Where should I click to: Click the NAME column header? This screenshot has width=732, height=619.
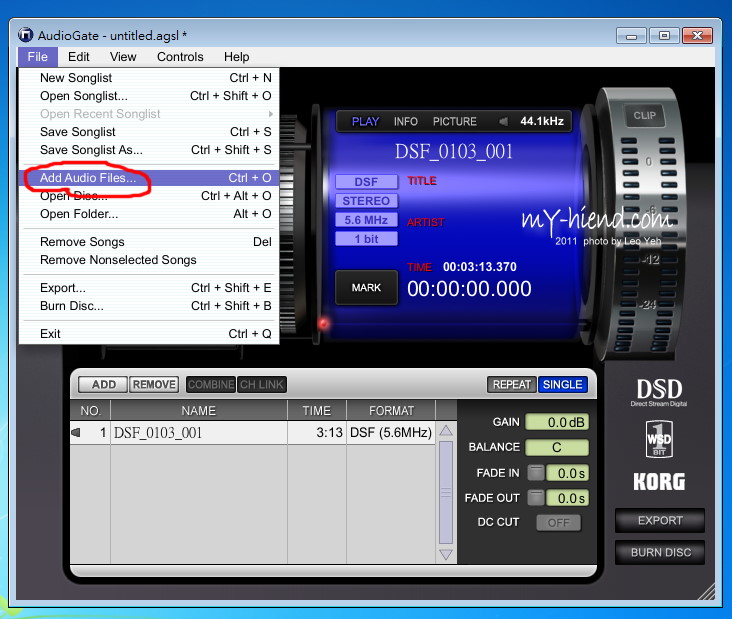[x=199, y=411]
